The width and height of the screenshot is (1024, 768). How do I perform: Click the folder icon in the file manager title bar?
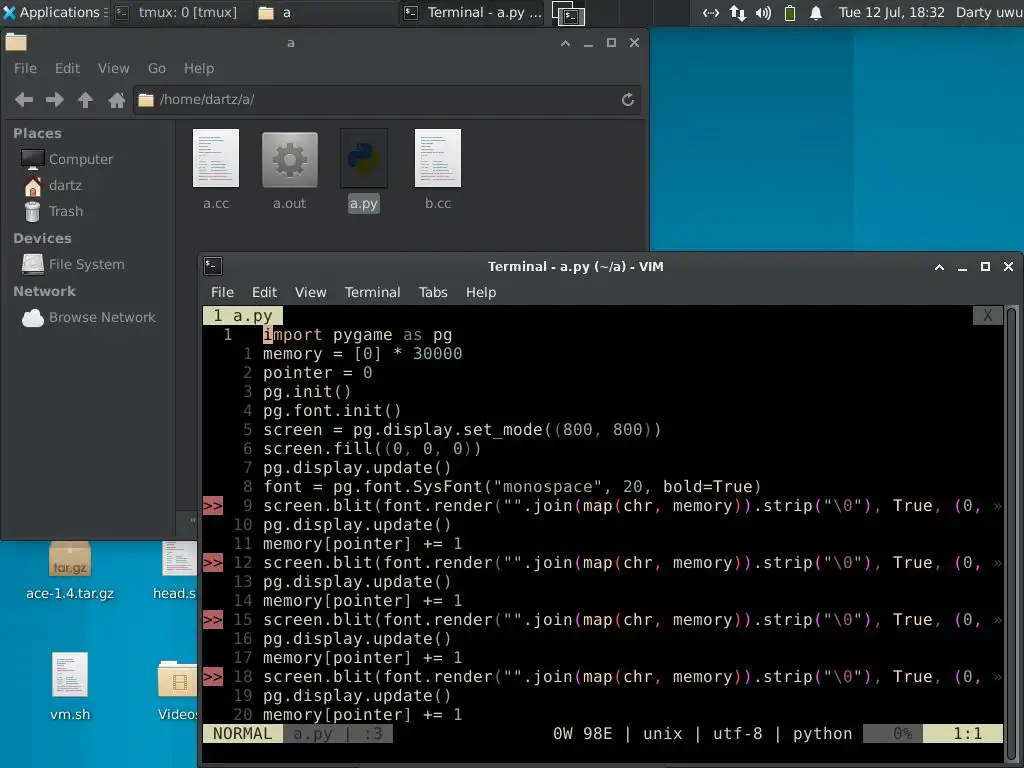point(16,42)
